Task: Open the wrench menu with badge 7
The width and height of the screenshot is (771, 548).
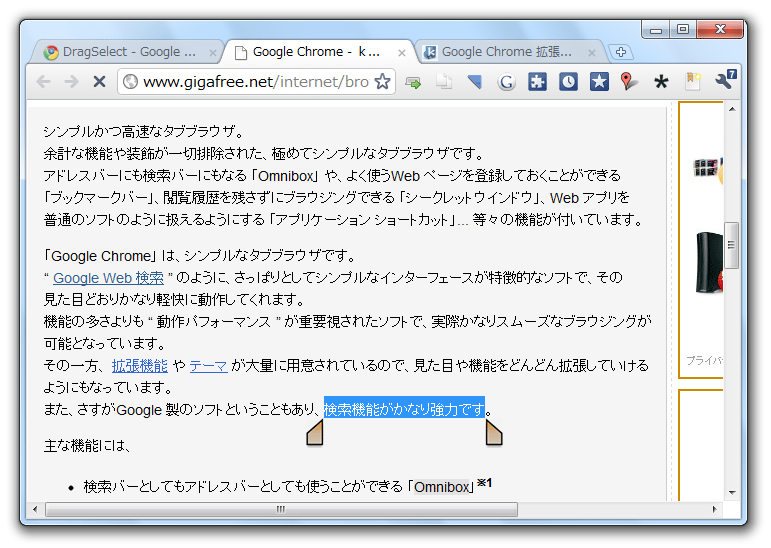Action: pos(725,80)
